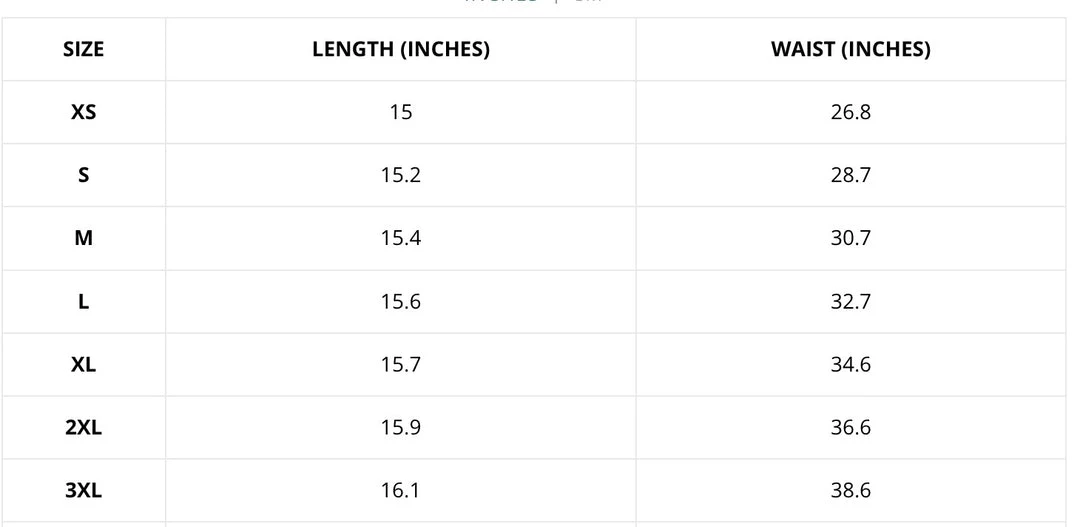Click the length value 15.6
Viewport: 1080px width, 527px height.
(400, 301)
